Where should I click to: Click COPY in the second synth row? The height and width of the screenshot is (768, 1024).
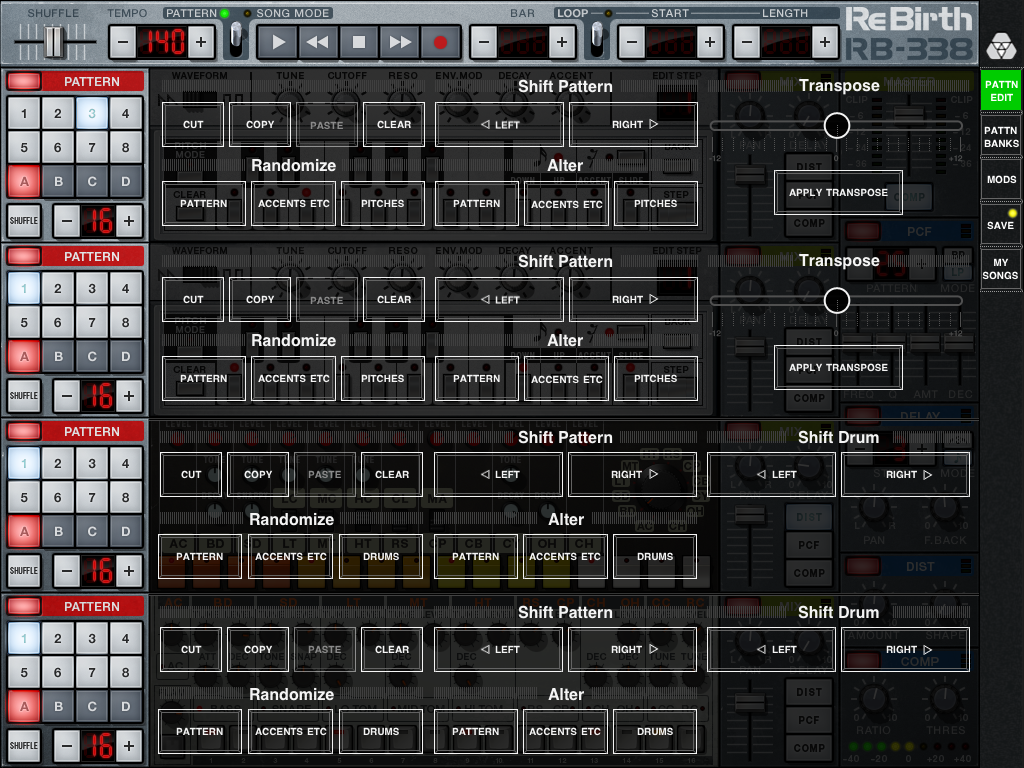tap(260, 299)
